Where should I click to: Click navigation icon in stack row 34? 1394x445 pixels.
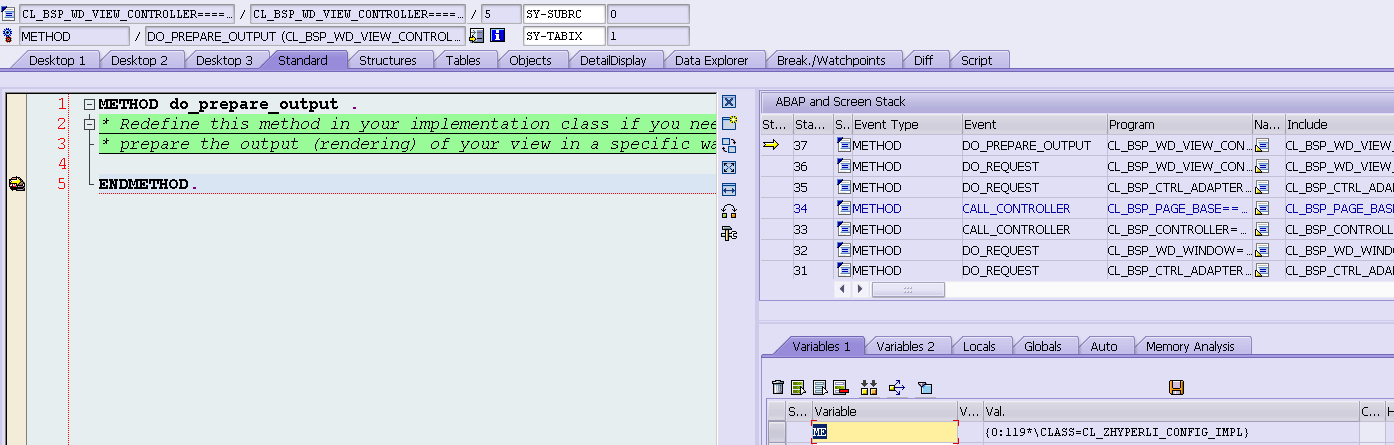pos(1262,208)
